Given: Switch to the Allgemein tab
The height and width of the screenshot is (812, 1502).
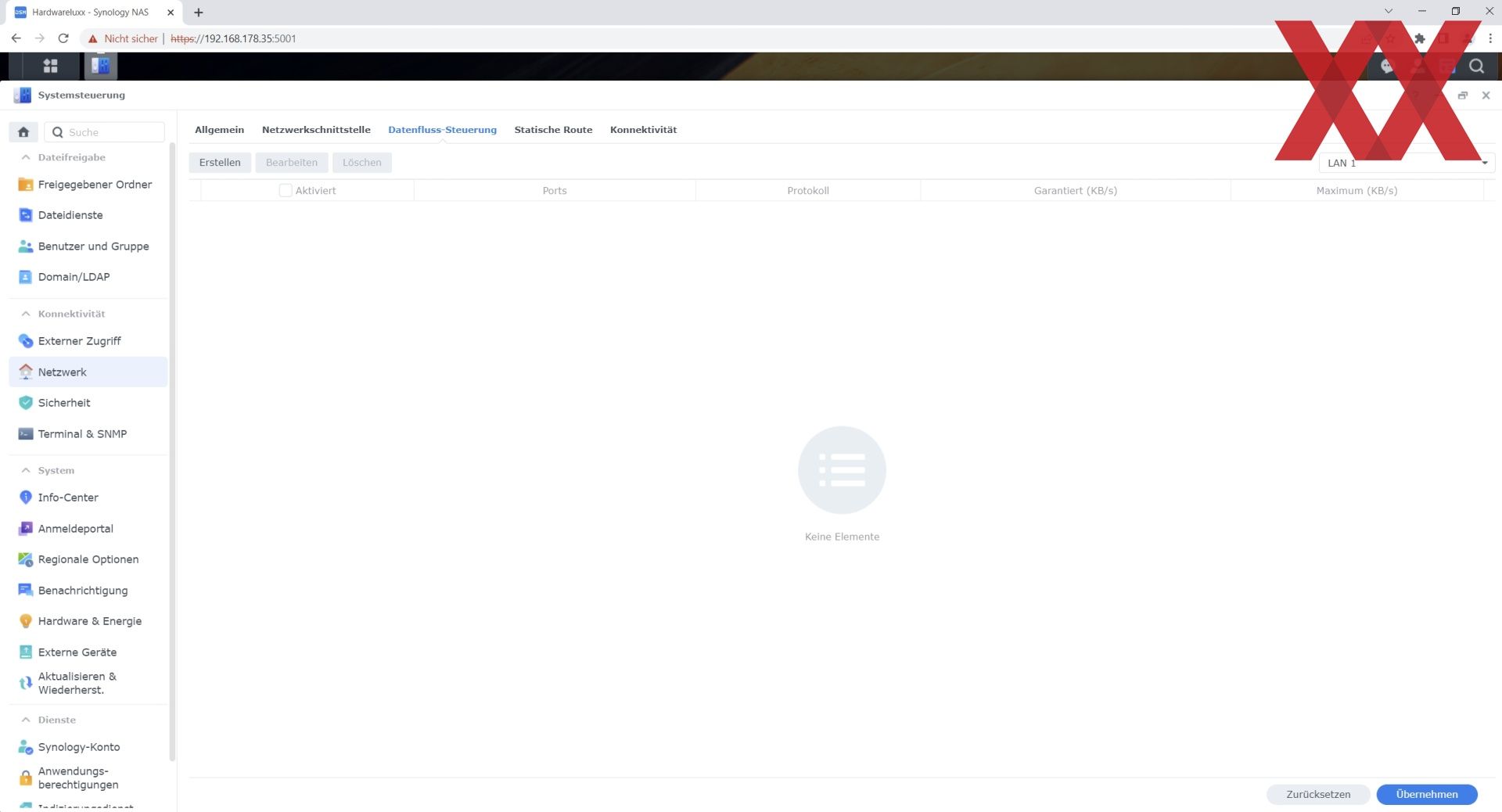Looking at the screenshot, I should [x=219, y=130].
